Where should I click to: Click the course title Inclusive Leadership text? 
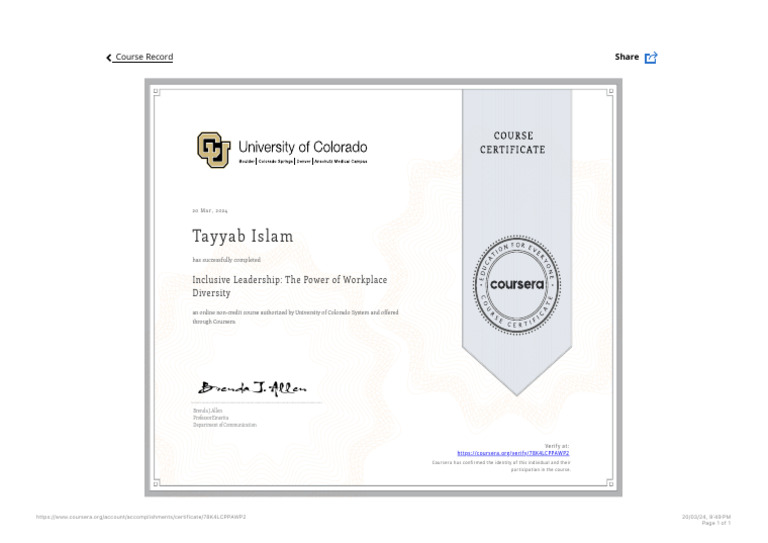click(289, 286)
